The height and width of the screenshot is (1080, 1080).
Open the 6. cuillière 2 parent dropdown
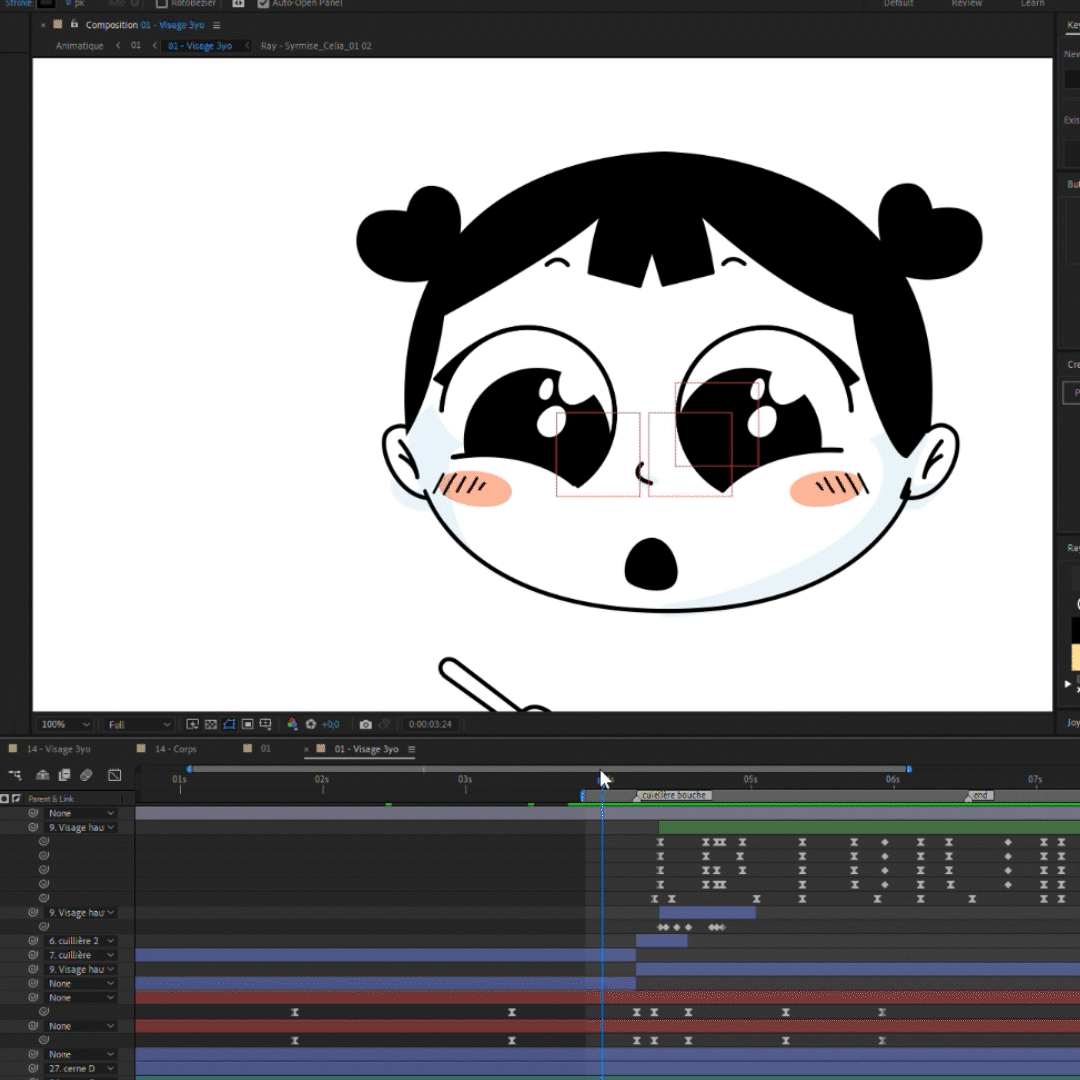(81, 941)
